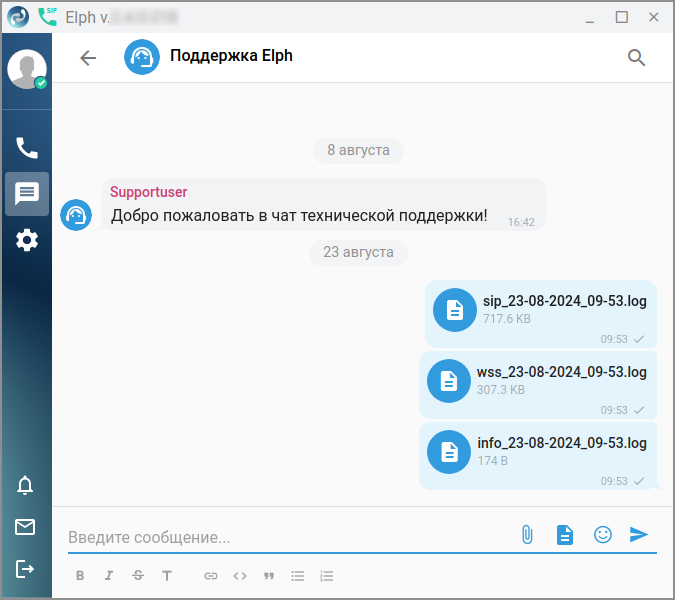675x600 pixels.
Task: Open the emoji picker smiley
Action: point(603,535)
